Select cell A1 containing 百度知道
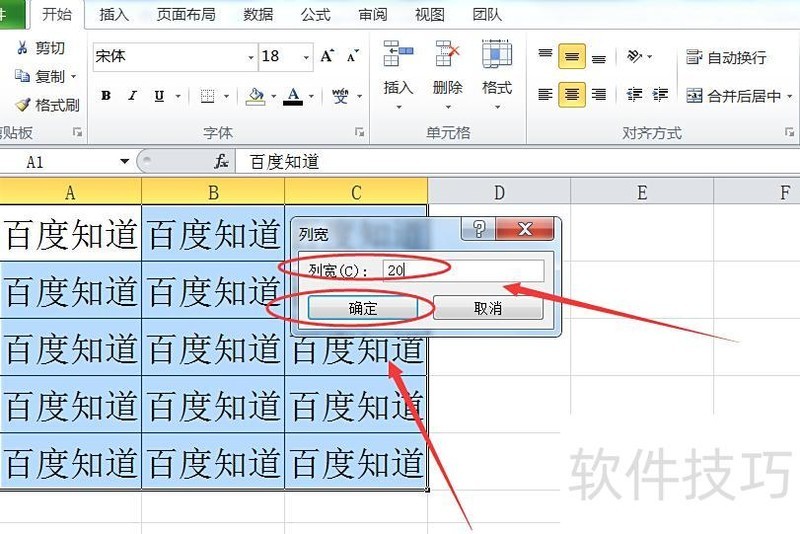 pos(70,234)
